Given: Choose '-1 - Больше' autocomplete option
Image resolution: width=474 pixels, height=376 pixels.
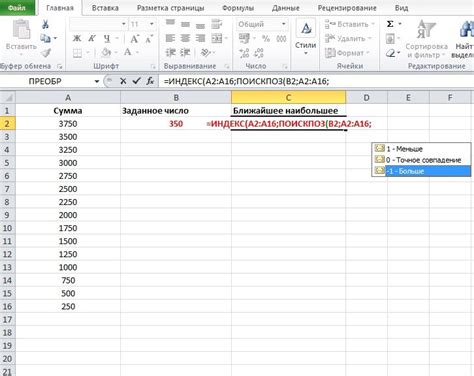Looking at the screenshot, I should click(x=422, y=171).
